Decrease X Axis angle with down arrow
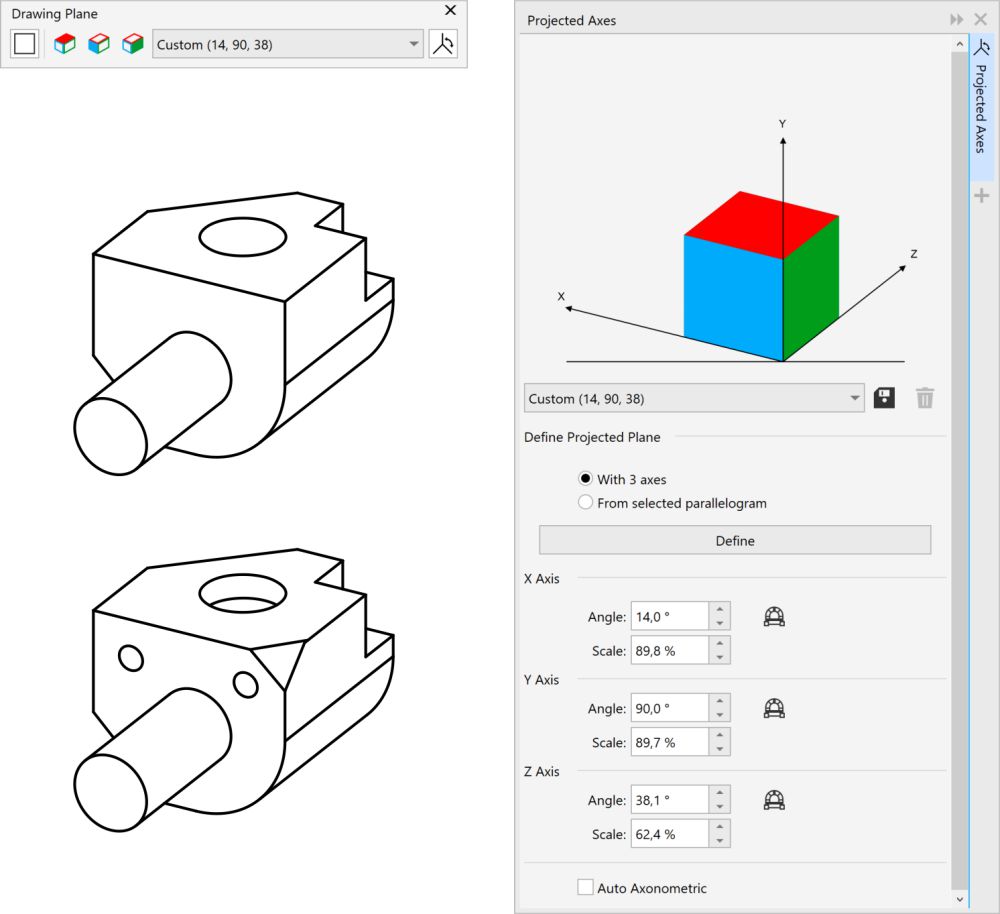 [x=719, y=624]
